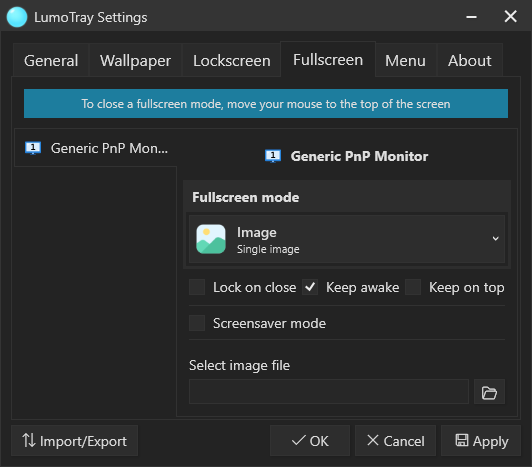Click the Image mode landscape picture icon
Screen dimensions: 532x467
pyautogui.click(x=211, y=239)
